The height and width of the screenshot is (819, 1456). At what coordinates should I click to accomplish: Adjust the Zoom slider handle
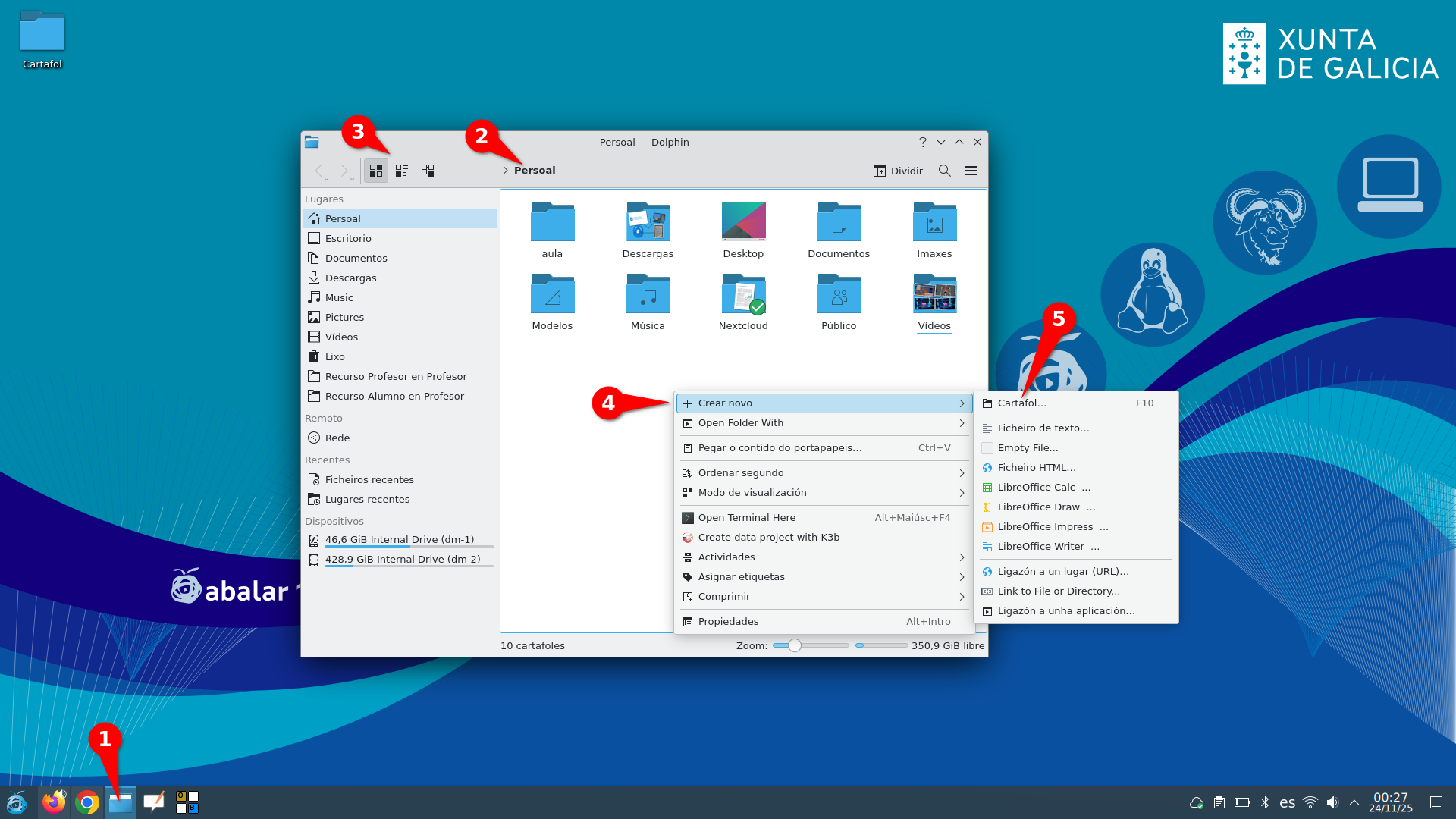tap(794, 645)
